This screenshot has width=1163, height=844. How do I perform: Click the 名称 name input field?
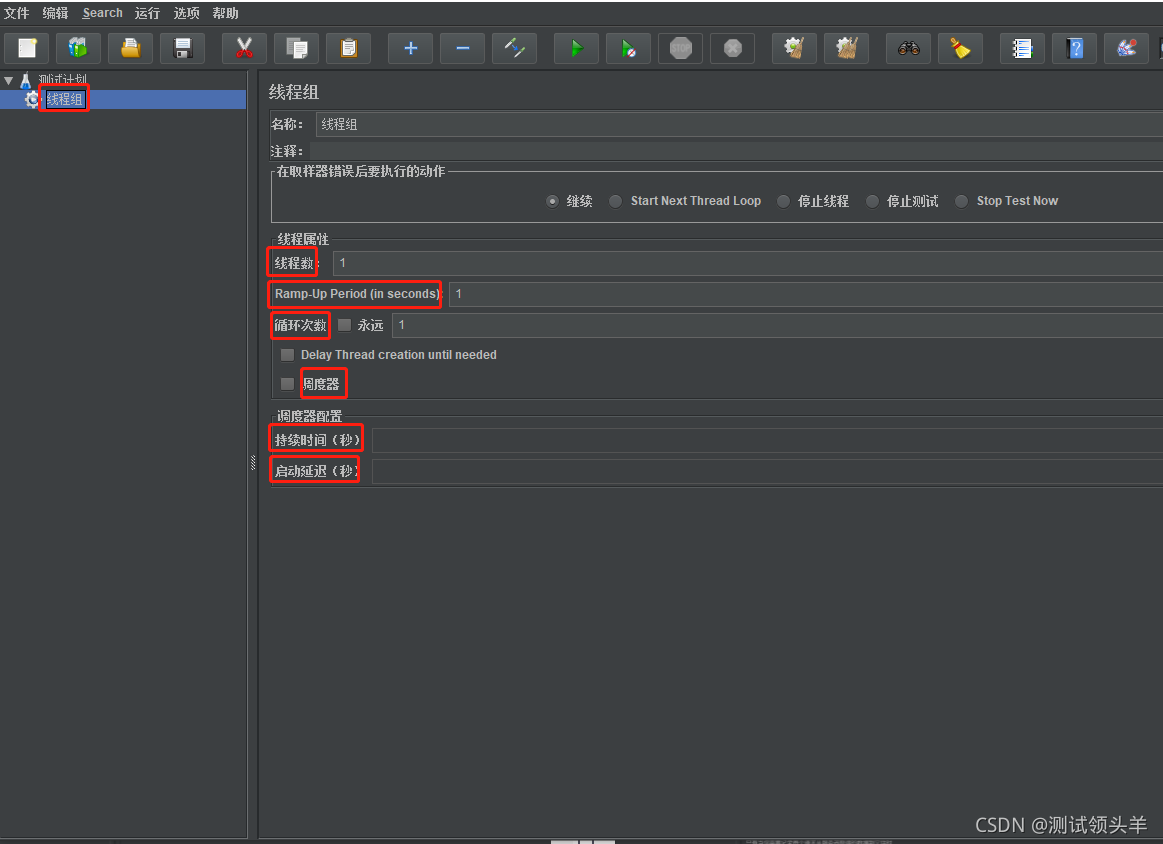[739, 124]
